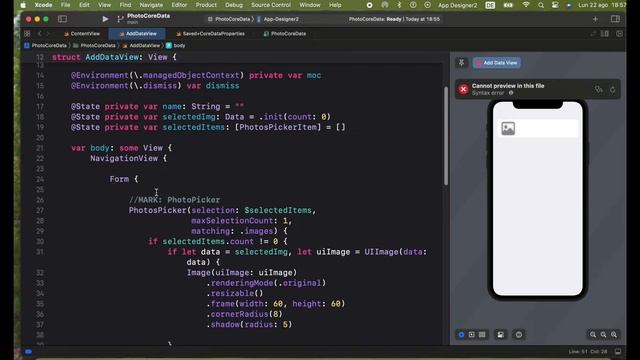640x360 pixels.
Task: Refresh the canvas preview
Action: 613,89
